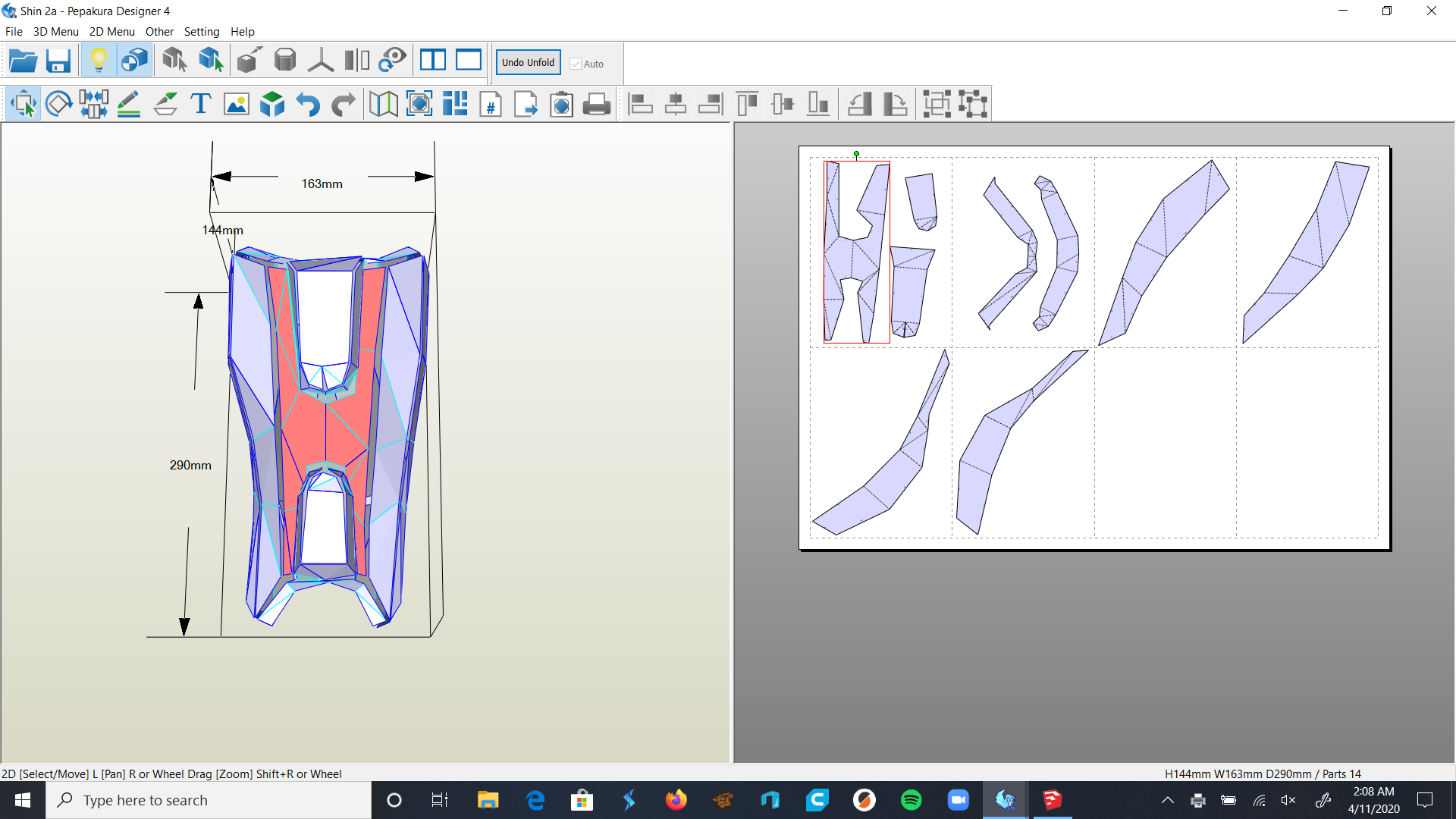
Task: Toggle page number display icon
Action: click(491, 104)
